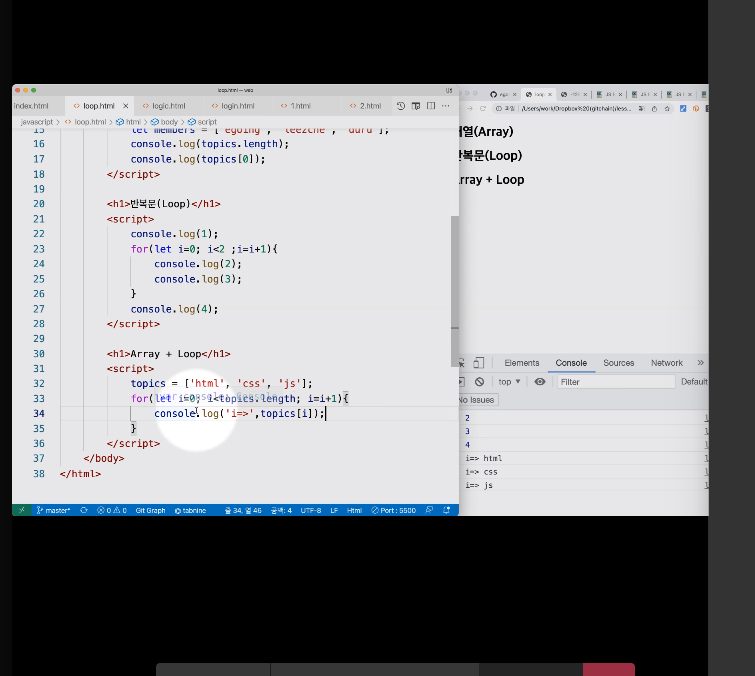
Task: Click the share icon in address bar
Action: (654, 109)
